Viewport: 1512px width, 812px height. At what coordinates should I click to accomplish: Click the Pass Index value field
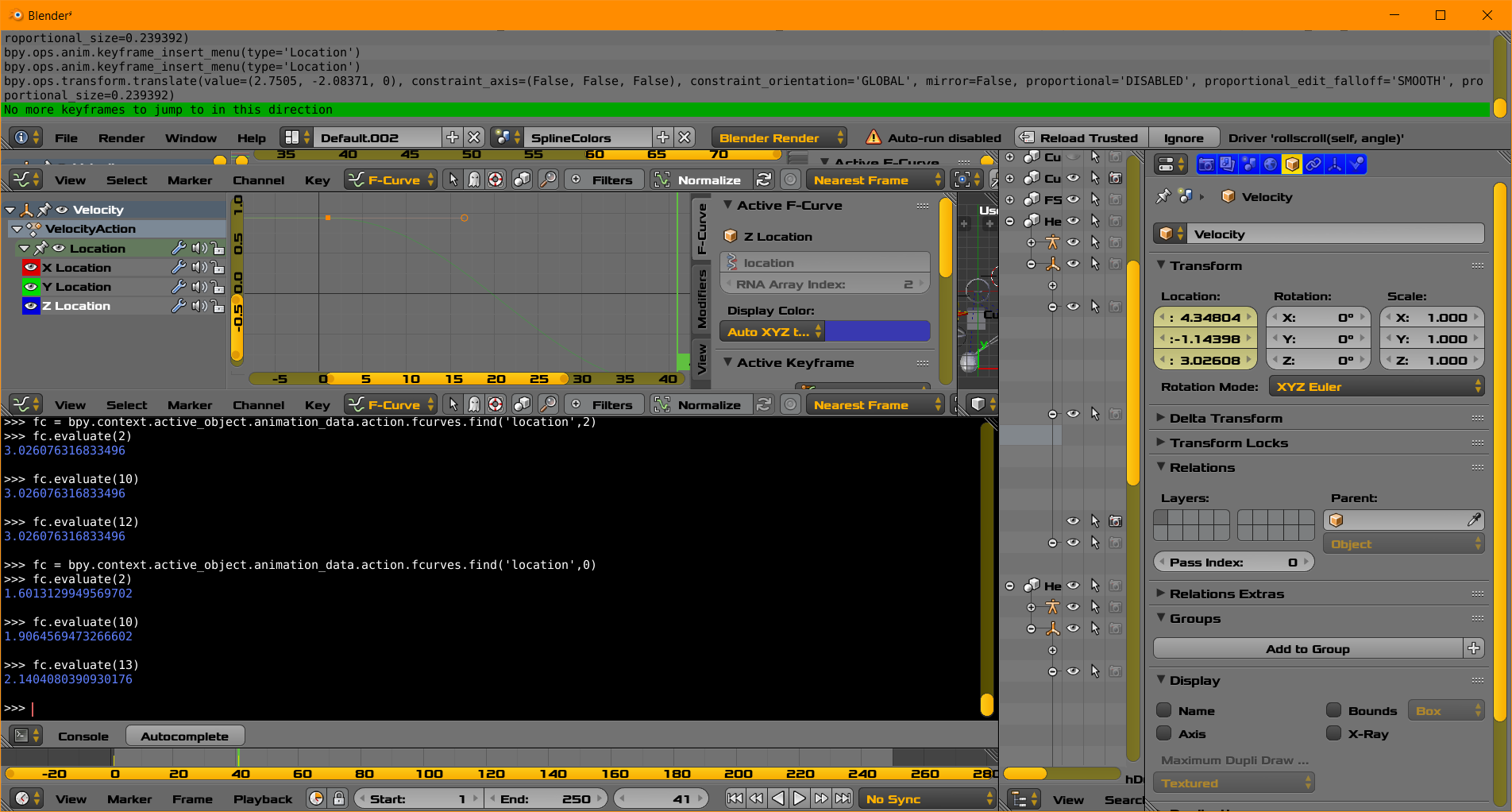(x=1232, y=562)
